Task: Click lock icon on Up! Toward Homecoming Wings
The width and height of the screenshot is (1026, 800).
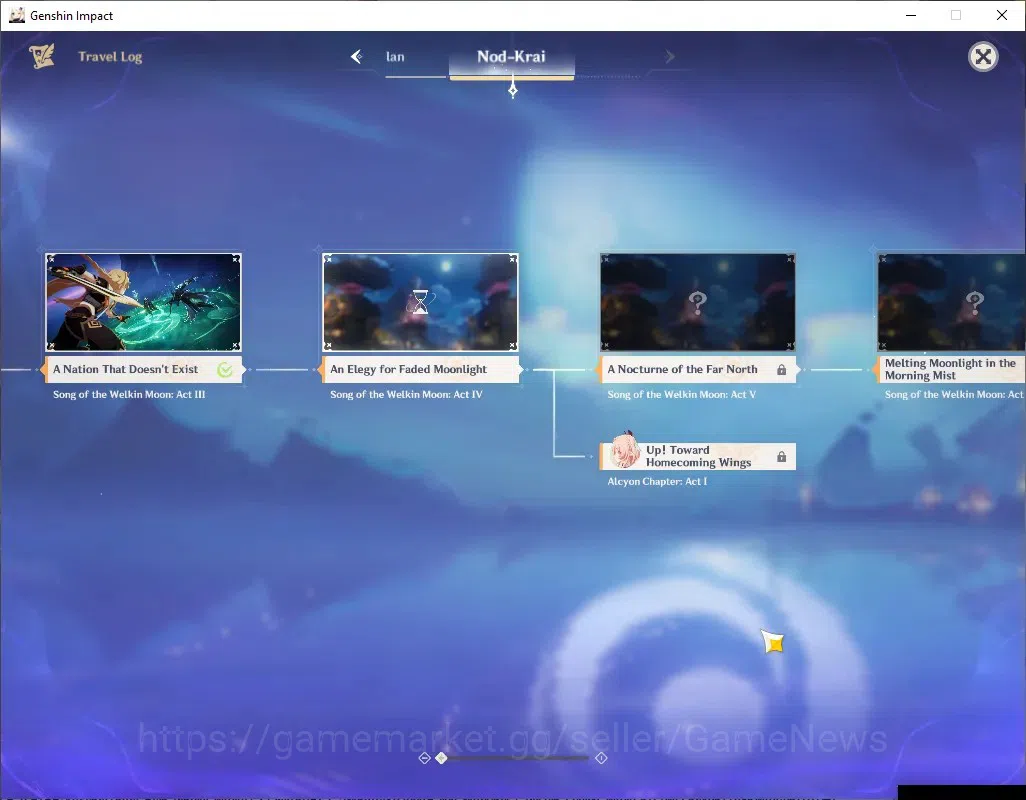Action: click(x=781, y=457)
